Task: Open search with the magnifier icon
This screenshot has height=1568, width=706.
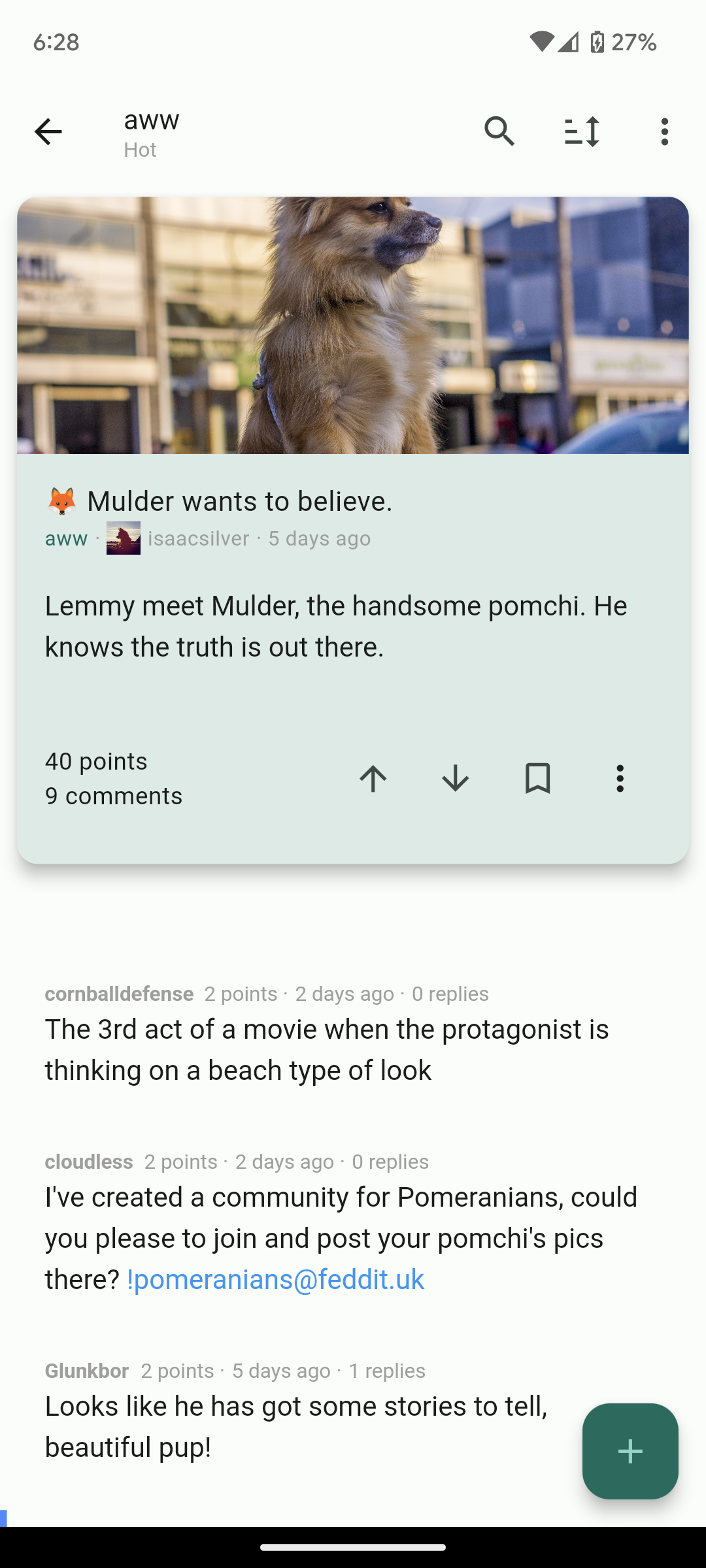Action: point(499,132)
